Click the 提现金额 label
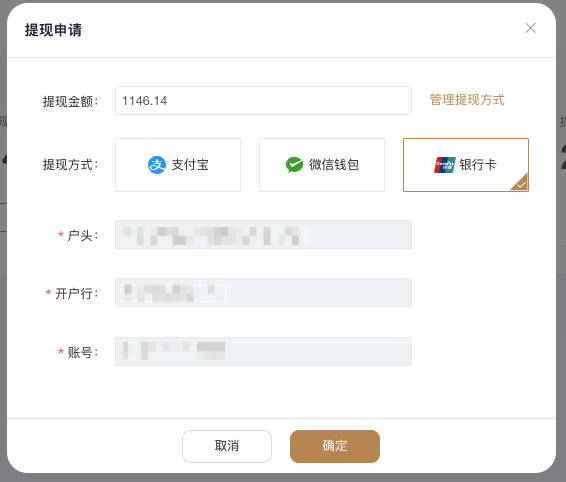This screenshot has height=482, width=566. pyautogui.click(x=70, y=101)
